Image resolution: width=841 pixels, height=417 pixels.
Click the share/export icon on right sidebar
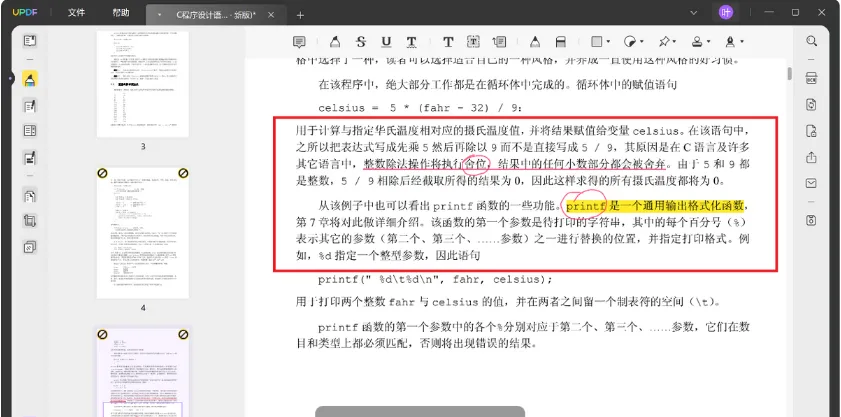(811, 157)
